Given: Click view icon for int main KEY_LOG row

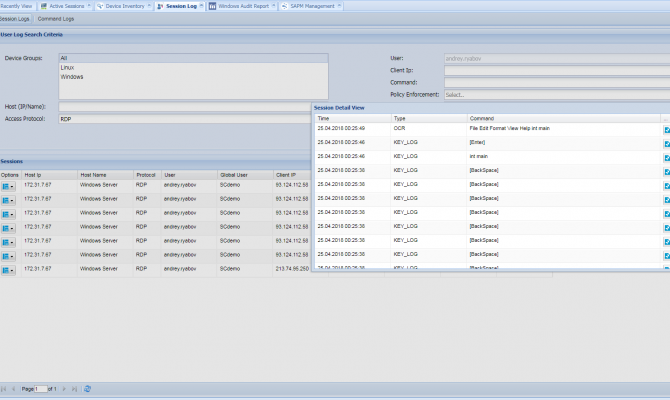Looking at the screenshot, I should [x=667, y=158].
